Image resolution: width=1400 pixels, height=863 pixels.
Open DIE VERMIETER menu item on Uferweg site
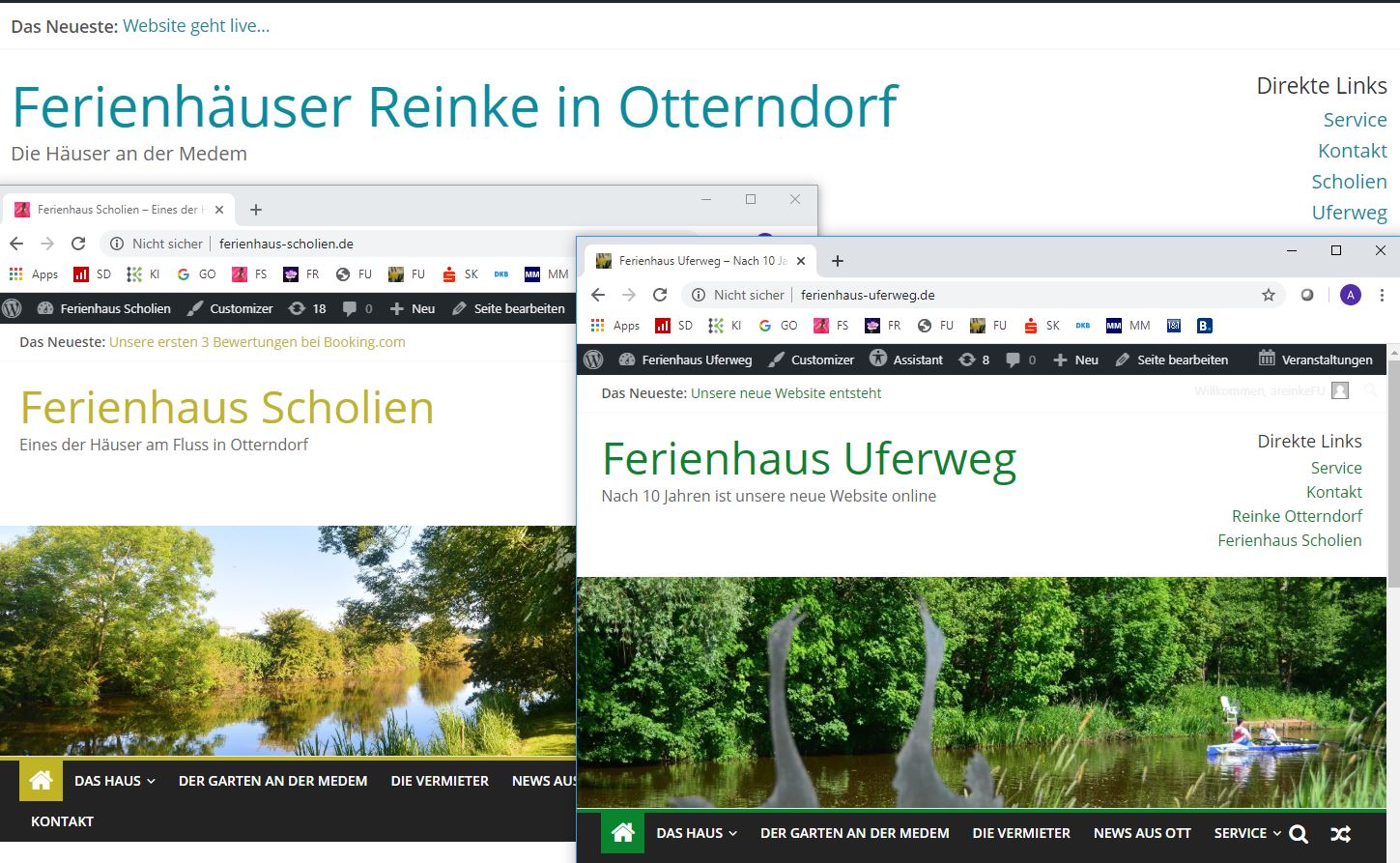point(1021,833)
